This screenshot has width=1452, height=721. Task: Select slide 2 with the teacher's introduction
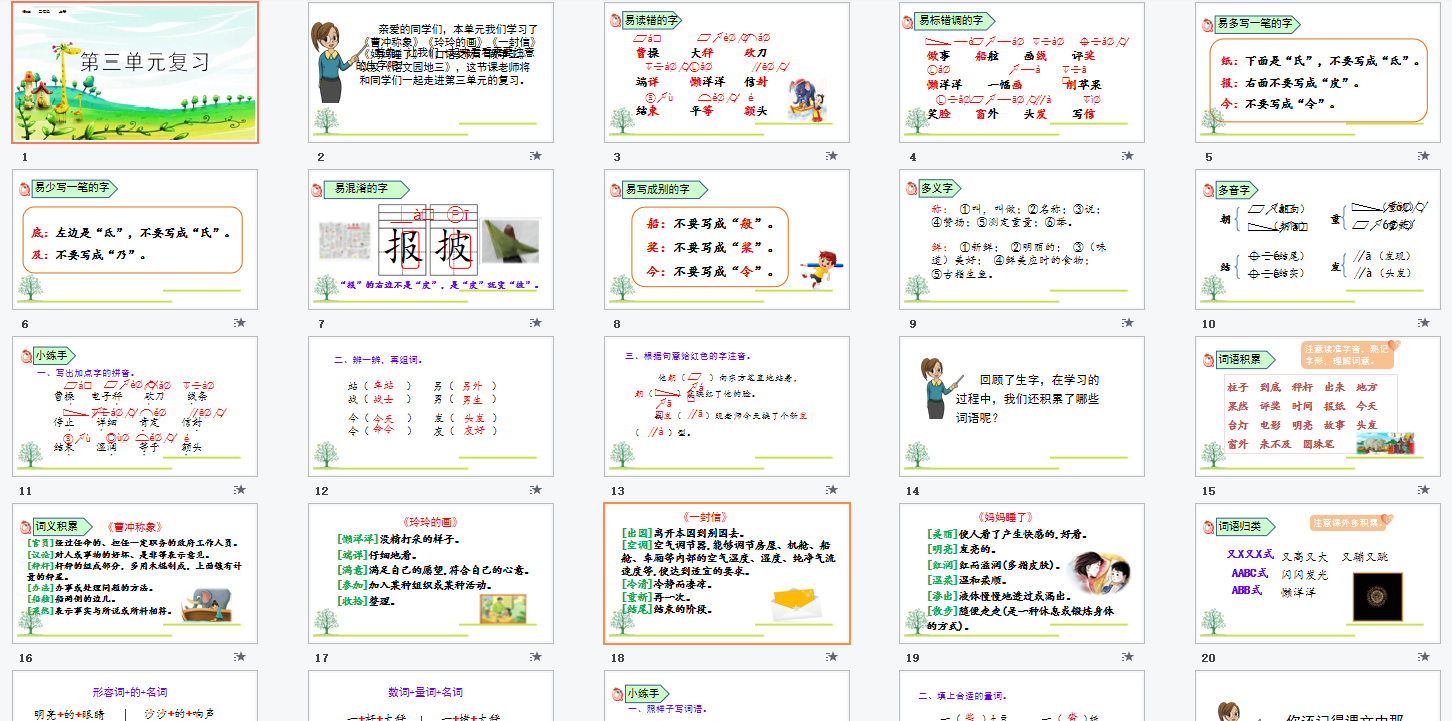tap(431, 72)
